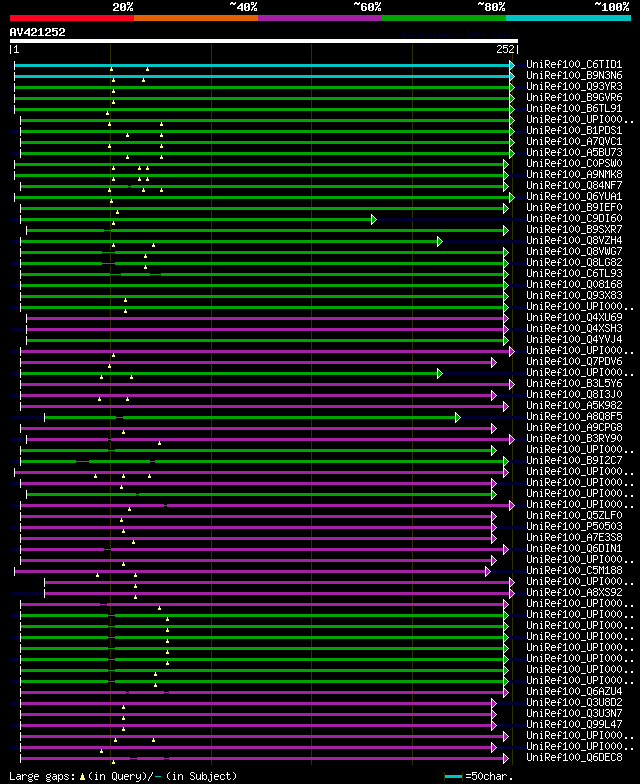Open the UniRef100_Q93YR3 entry
This screenshot has height=784, width=640.
point(574,86)
